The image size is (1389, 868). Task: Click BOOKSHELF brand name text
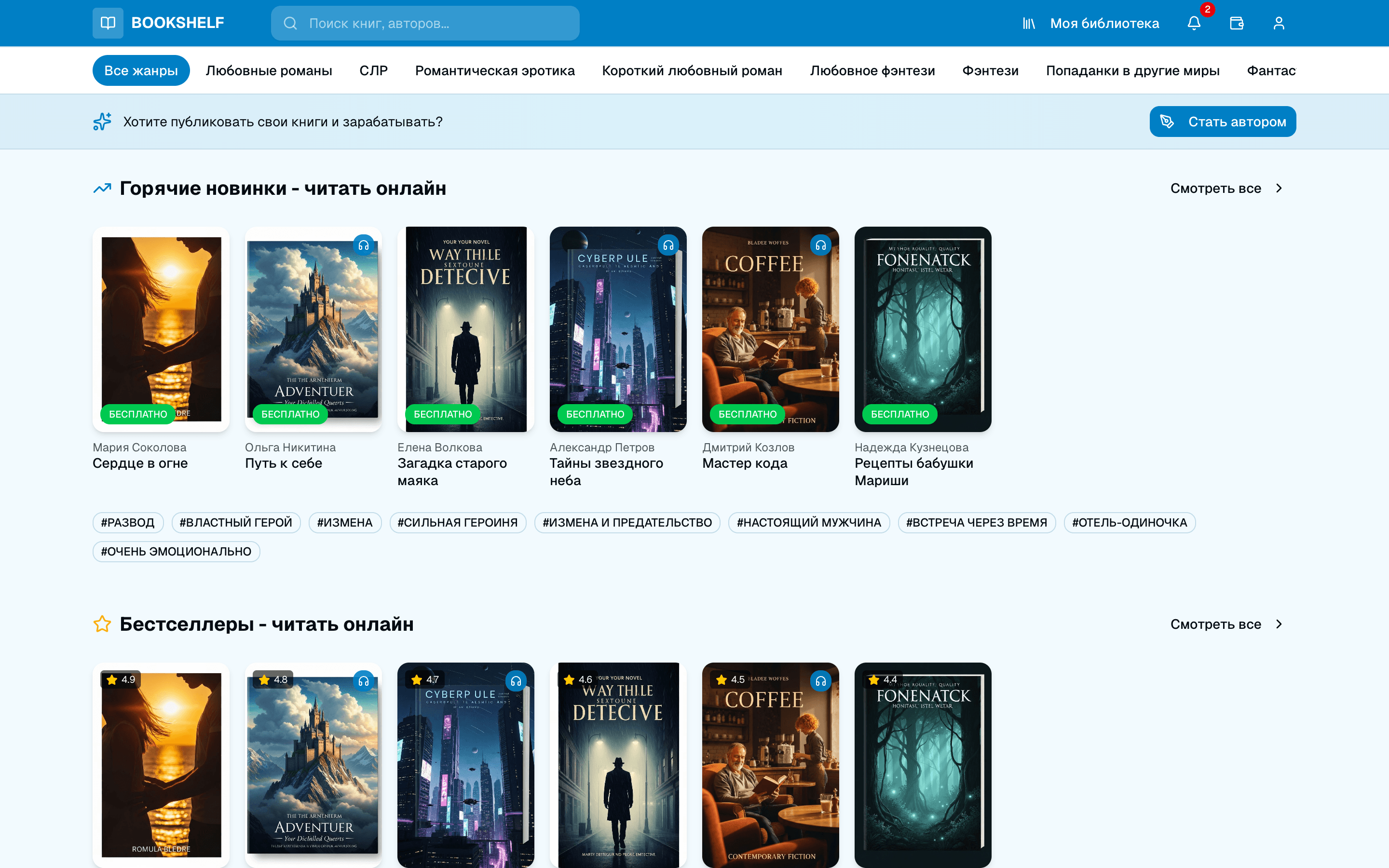coord(177,23)
